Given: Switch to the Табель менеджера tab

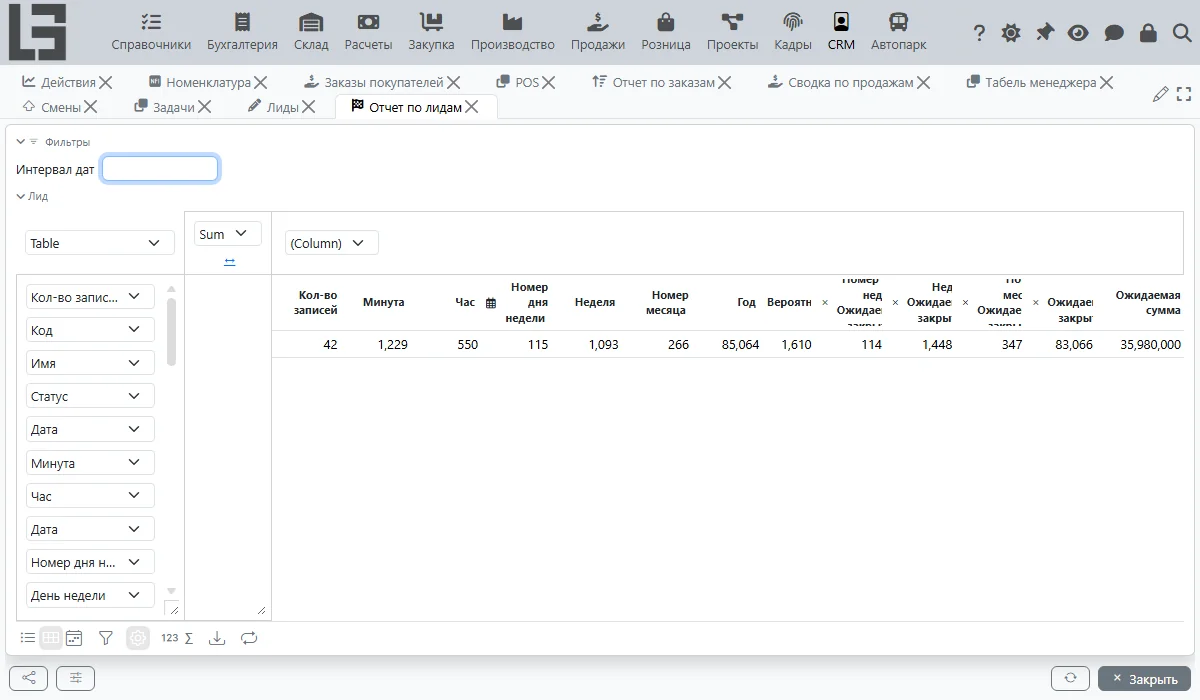Looking at the screenshot, I should pyautogui.click(x=1040, y=82).
